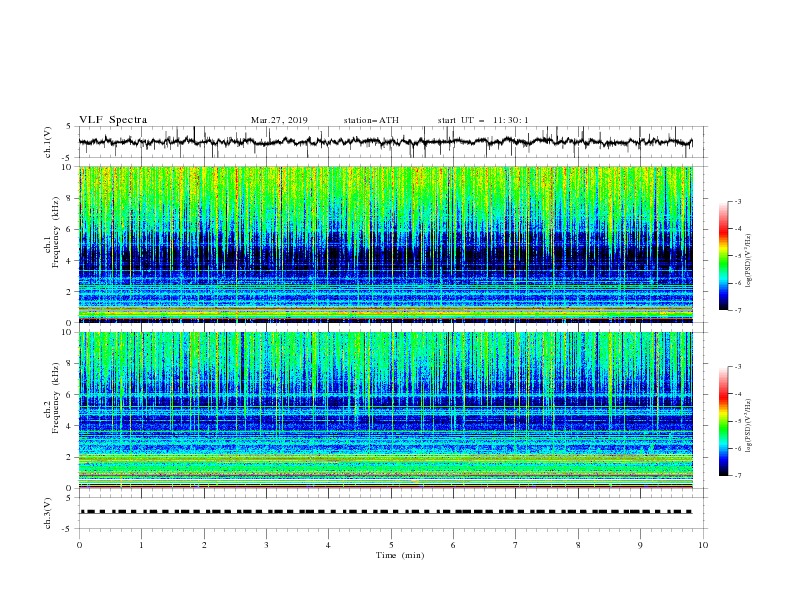Click the time axis tick label "7"
This screenshot has height=612, width=792.
point(516,545)
